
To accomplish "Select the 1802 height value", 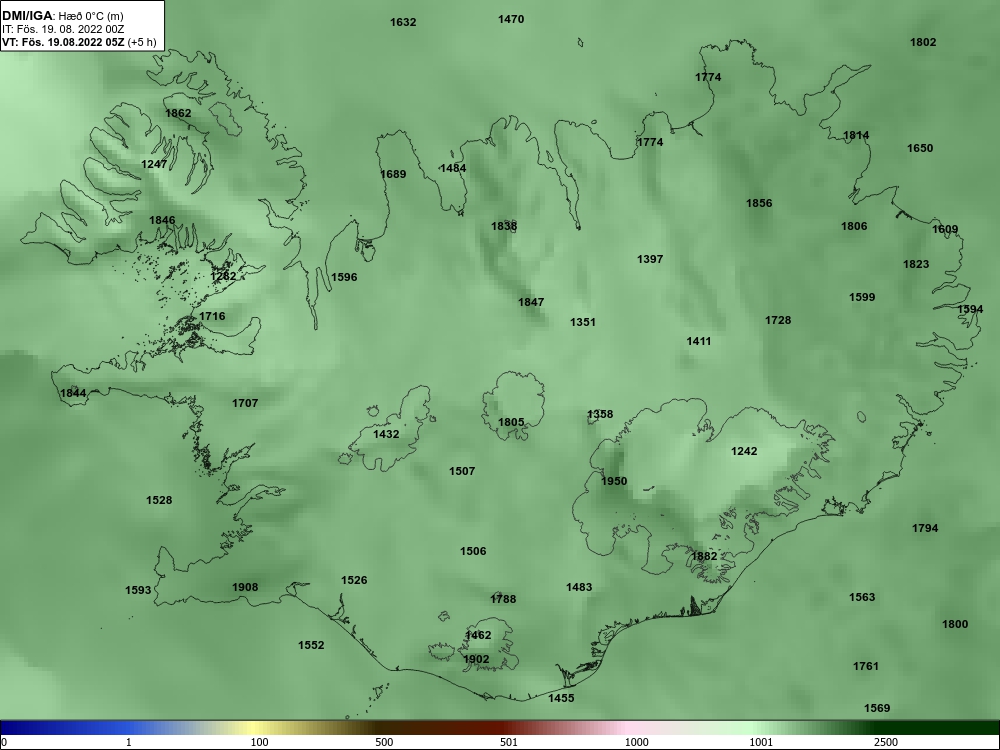I will (x=923, y=42).
